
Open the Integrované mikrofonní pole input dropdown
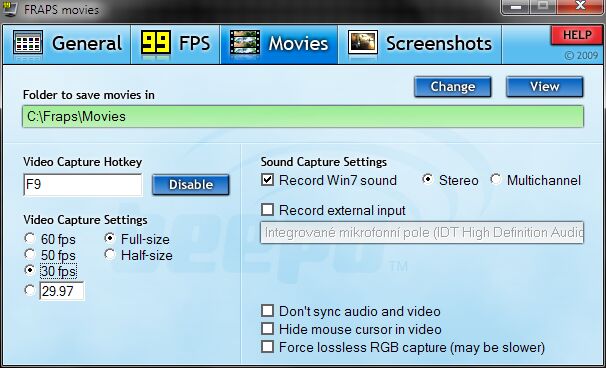(422, 232)
